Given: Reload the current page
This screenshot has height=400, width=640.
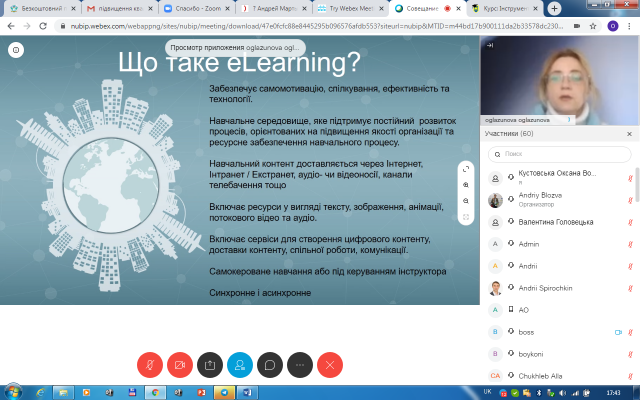Looking at the screenshot, I should pos(43,26).
